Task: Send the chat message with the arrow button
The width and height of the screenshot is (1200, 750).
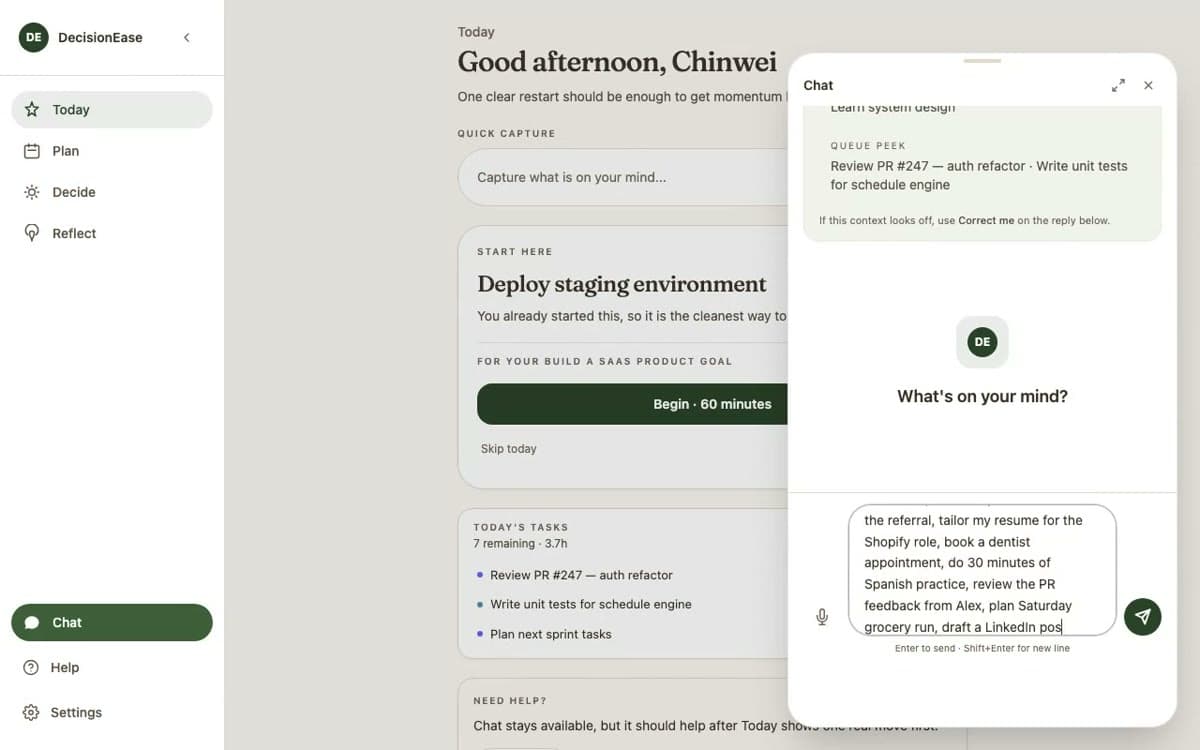Action: [x=1143, y=617]
